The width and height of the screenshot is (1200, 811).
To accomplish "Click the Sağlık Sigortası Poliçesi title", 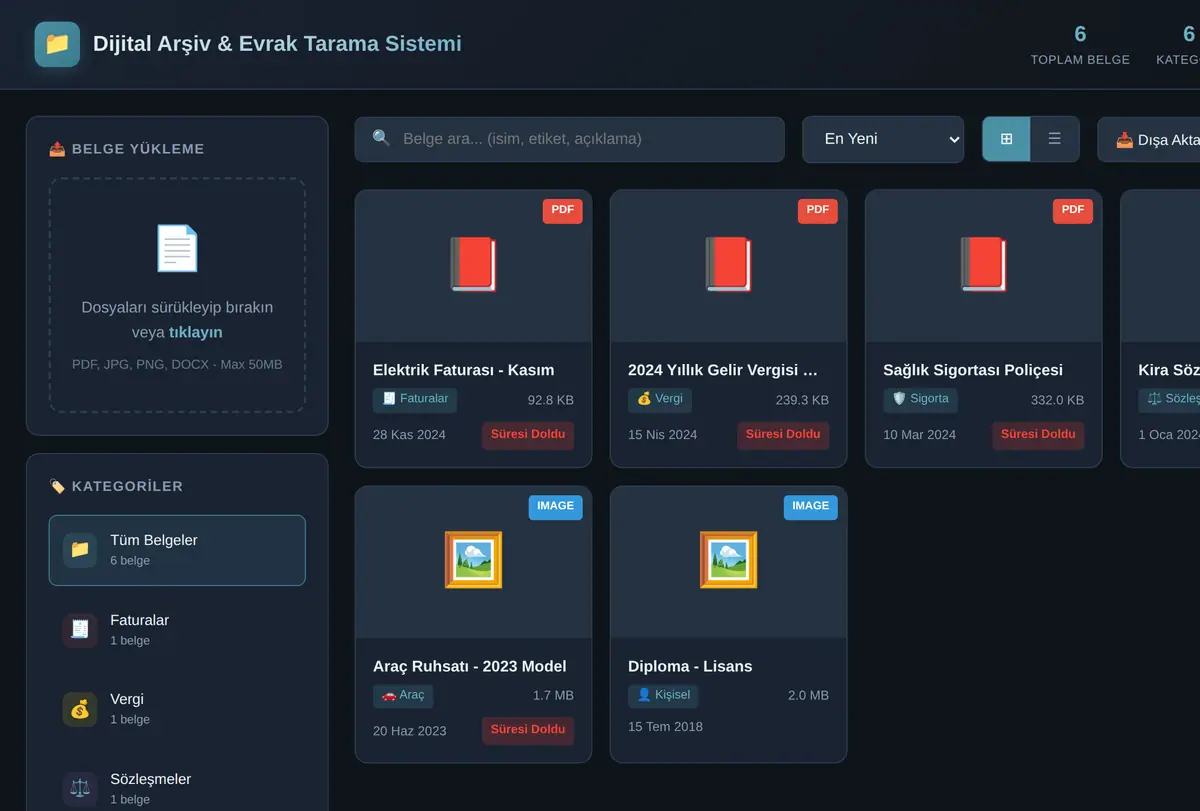I will pyautogui.click(x=973, y=370).
